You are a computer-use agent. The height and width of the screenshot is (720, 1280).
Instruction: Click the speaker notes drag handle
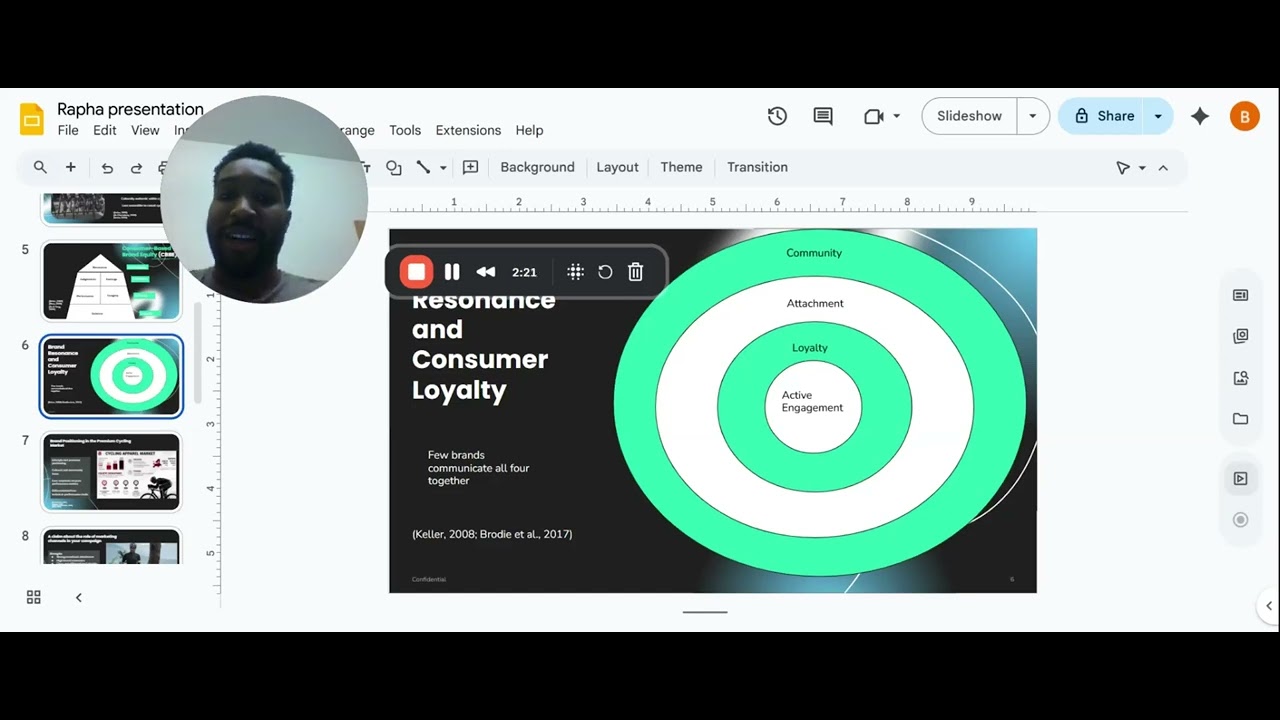tap(705, 612)
